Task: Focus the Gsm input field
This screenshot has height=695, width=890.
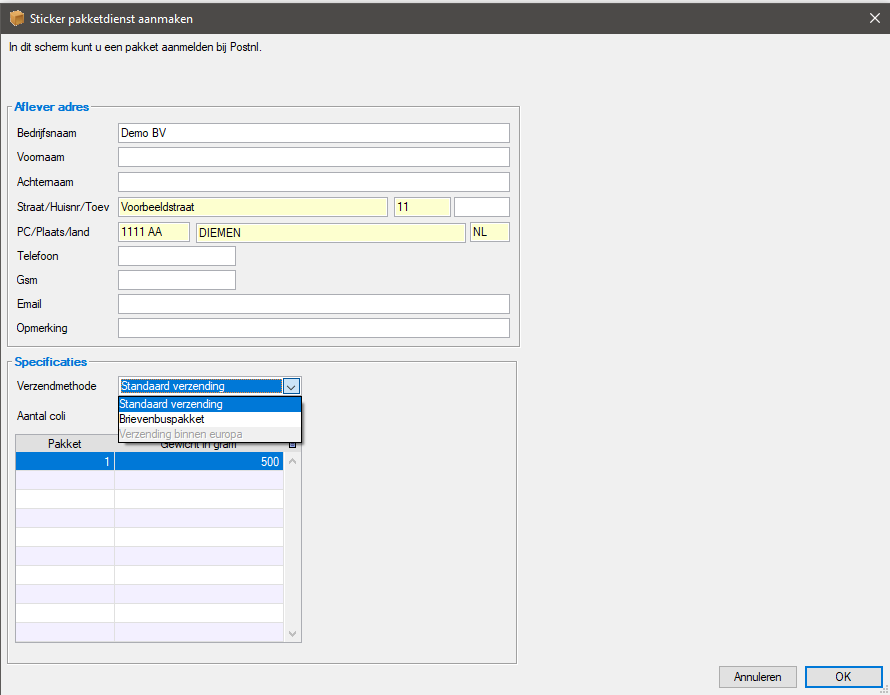Action: (177, 280)
